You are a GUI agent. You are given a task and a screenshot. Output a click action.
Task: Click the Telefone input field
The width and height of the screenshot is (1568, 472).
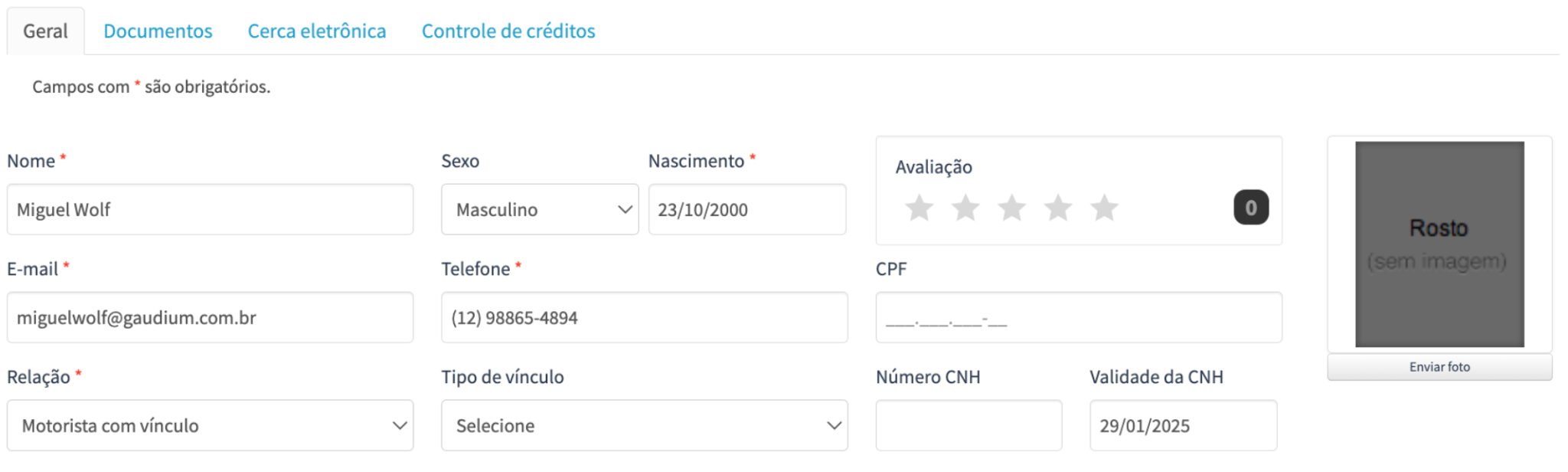click(644, 317)
